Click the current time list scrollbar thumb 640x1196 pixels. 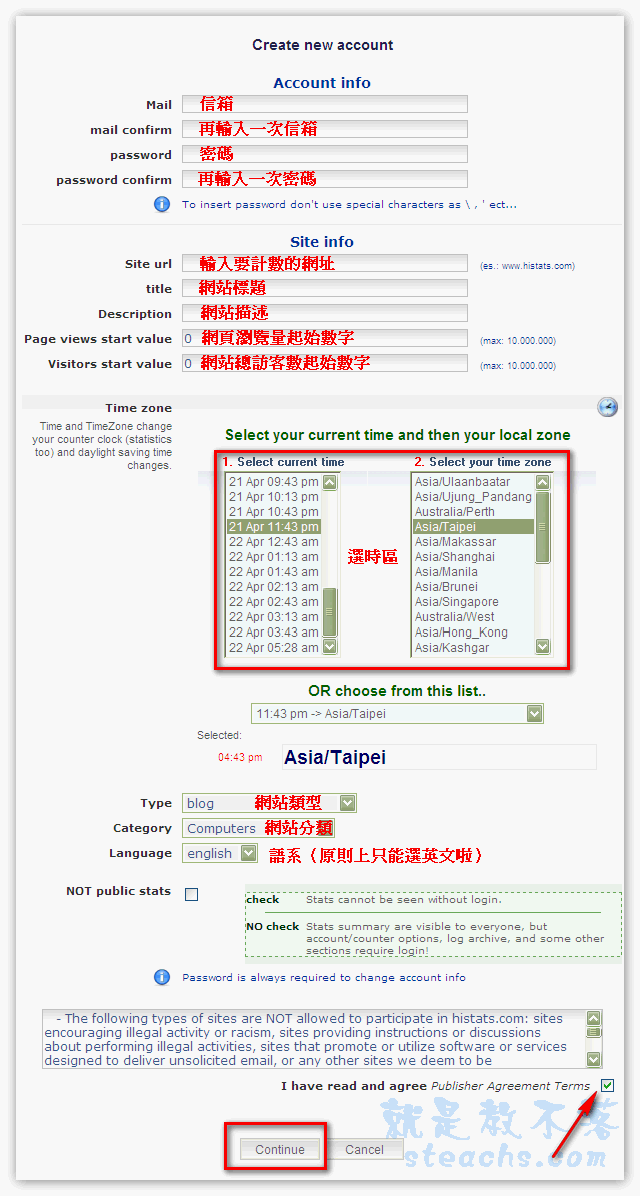[x=330, y=612]
